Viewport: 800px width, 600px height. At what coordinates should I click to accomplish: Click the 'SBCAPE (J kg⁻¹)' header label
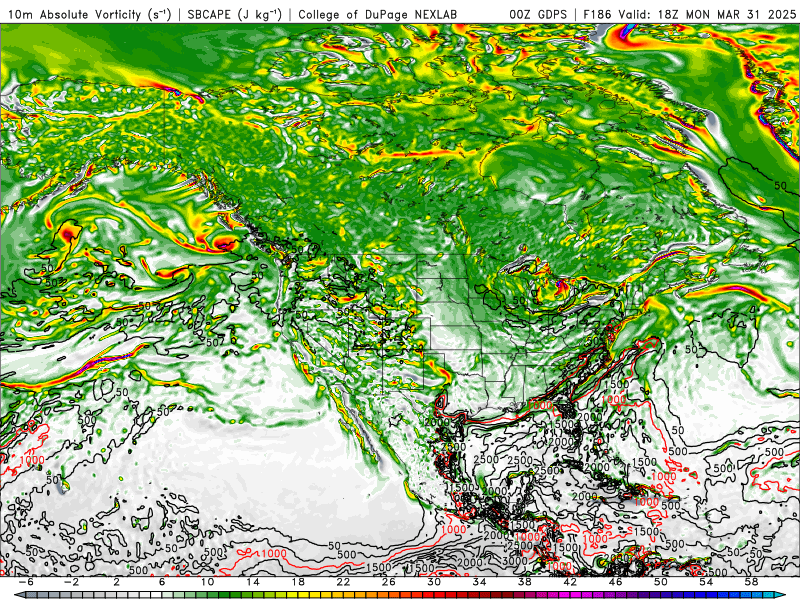(235, 14)
